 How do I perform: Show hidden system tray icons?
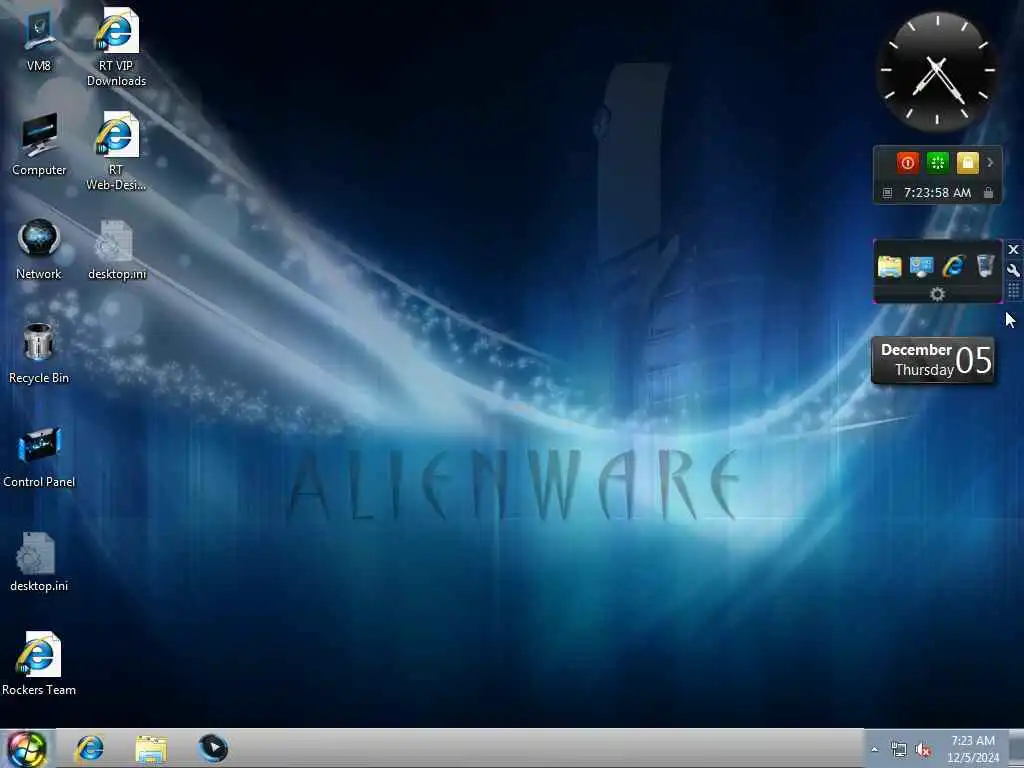(874, 750)
